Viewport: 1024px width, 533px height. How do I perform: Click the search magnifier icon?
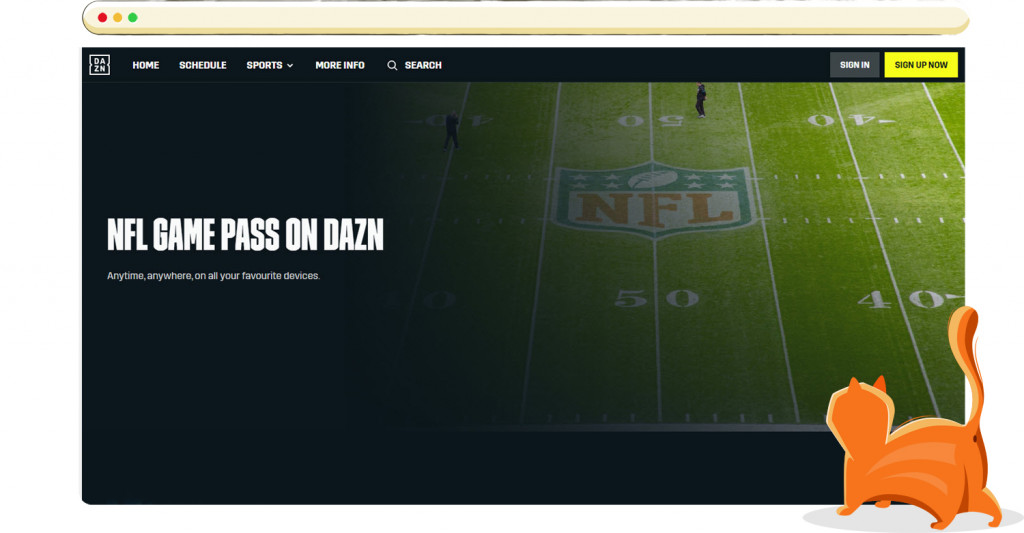click(392, 65)
